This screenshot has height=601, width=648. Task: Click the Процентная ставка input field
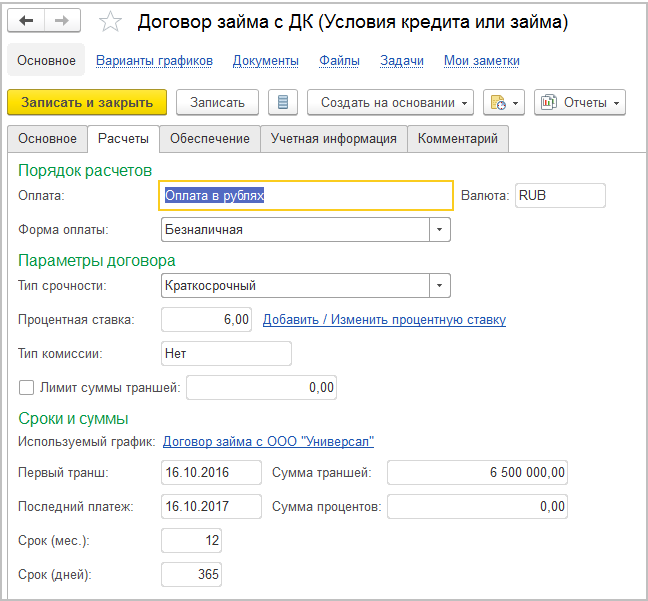tap(206, 320)
